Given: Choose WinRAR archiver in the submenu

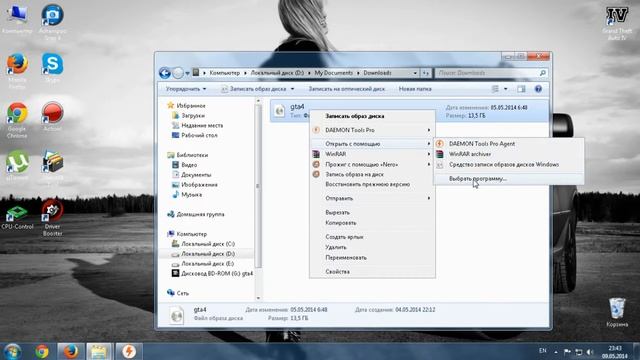Looking at the screenshot, I should tap(509, 154).
